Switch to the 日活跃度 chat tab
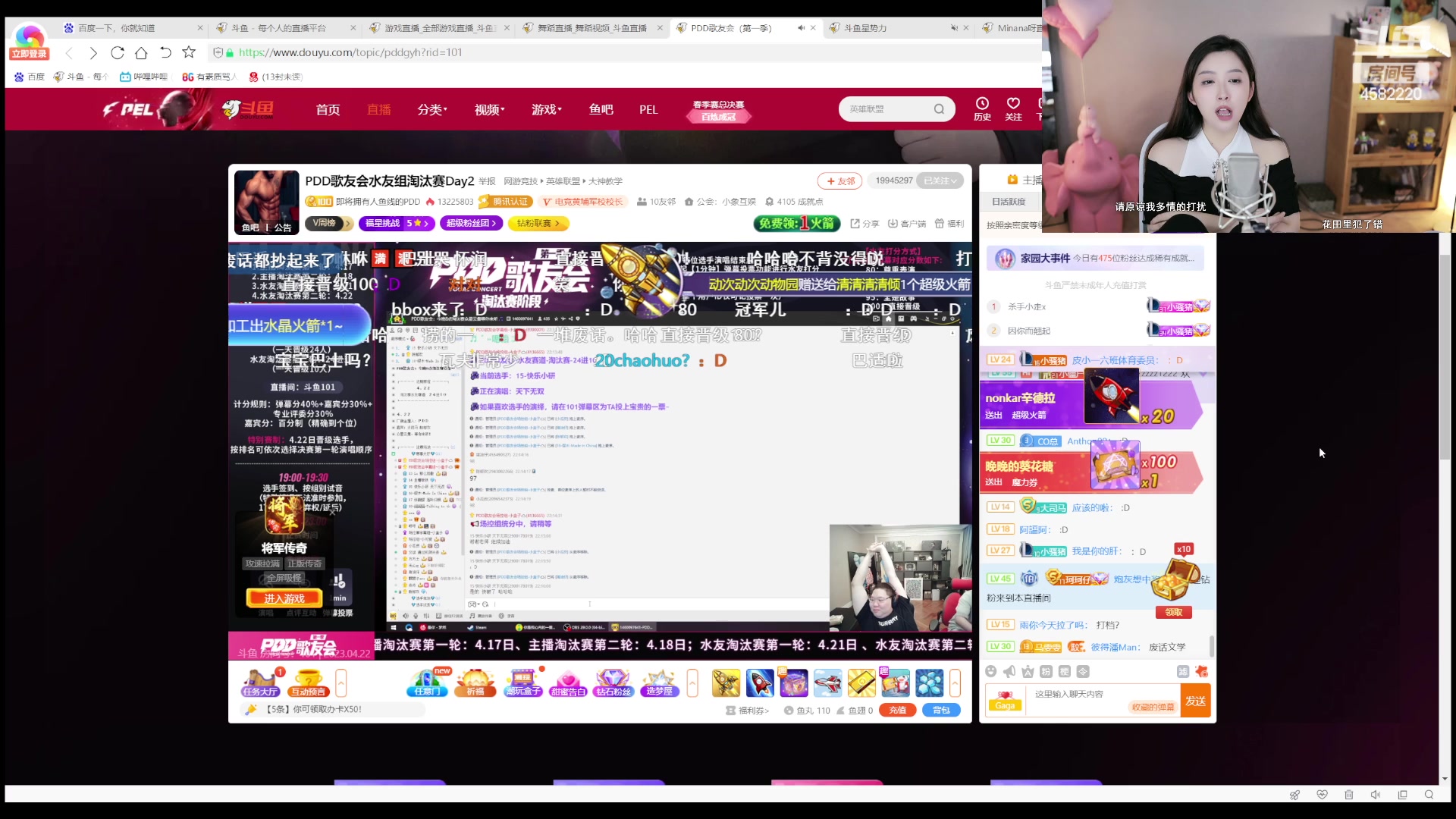Screen dimensions: 1456x819 click(x=1009, y=202)
